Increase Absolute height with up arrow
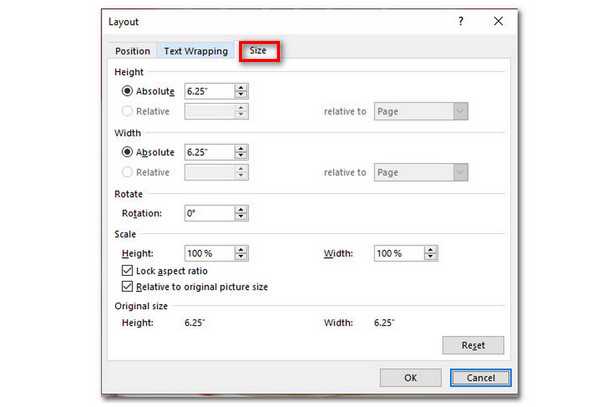 click(241, 87)
